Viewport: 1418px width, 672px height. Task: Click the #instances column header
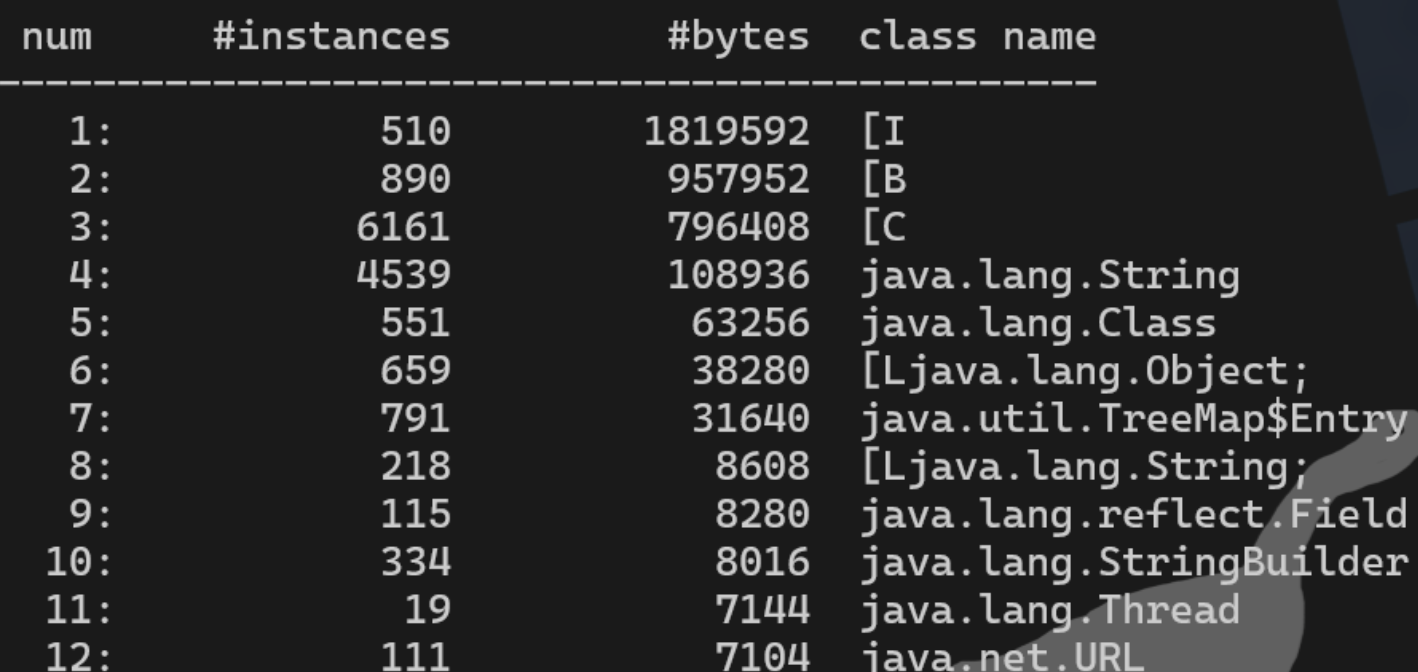pyautogui.click(x=331, y=38)
